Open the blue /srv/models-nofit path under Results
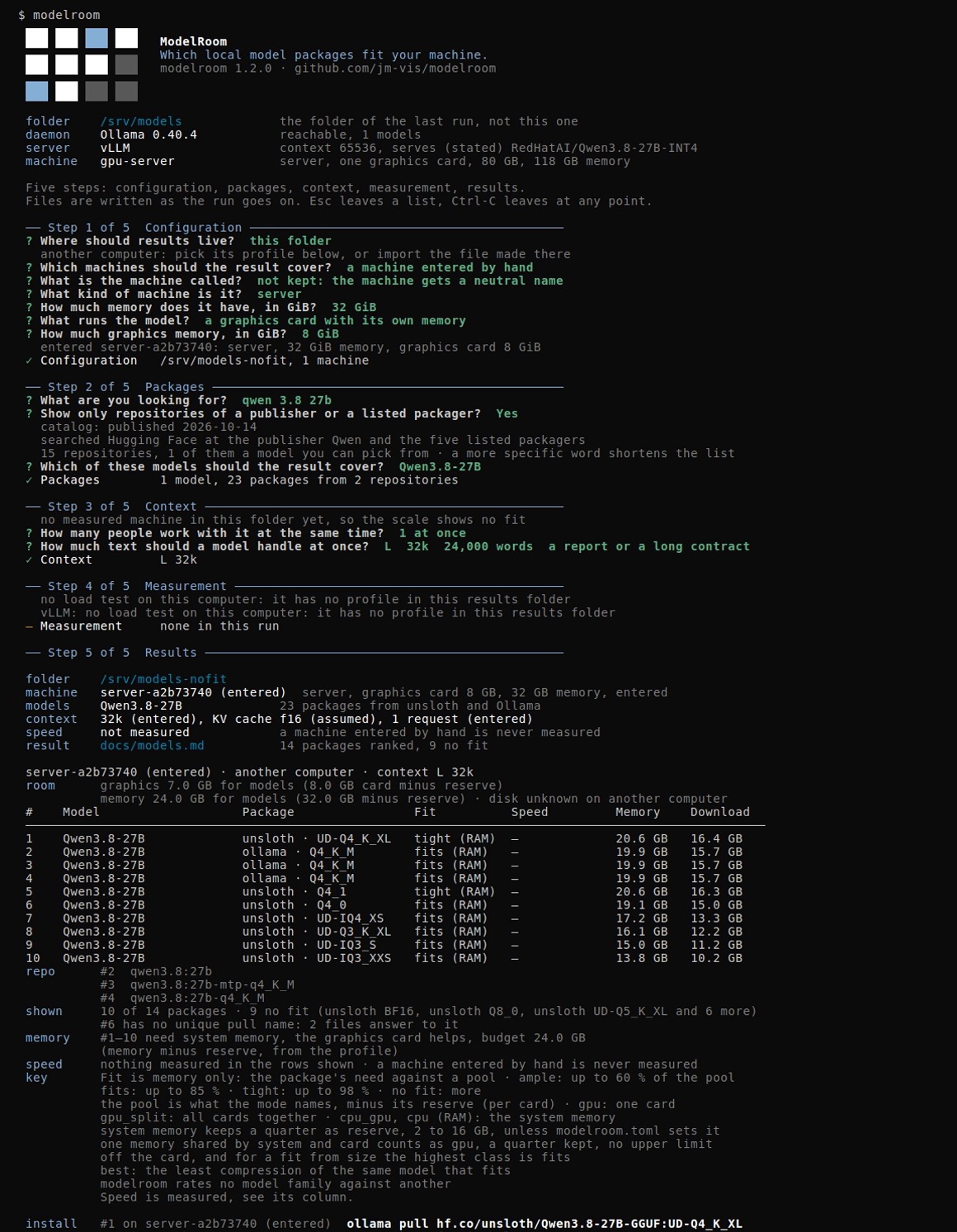The image size is (957, 1232). (x=163, y=679)
